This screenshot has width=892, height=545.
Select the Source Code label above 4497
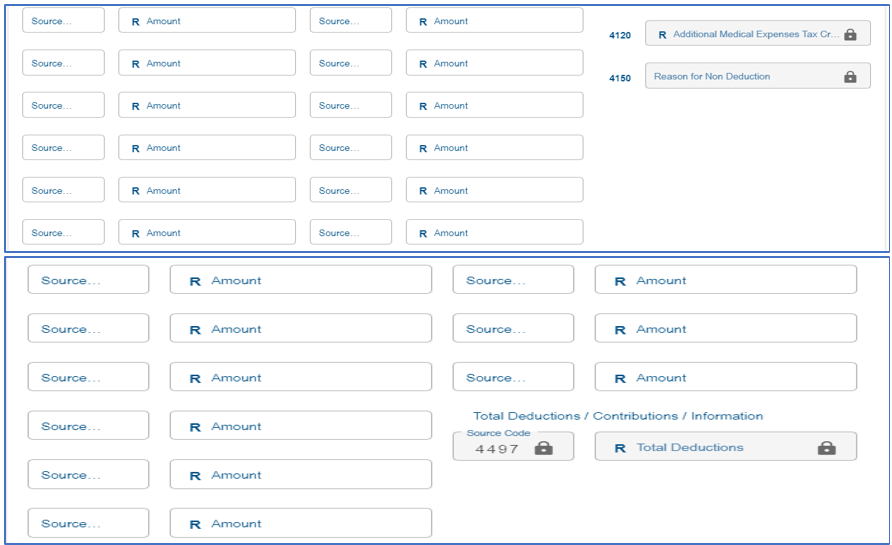point(498,433)
